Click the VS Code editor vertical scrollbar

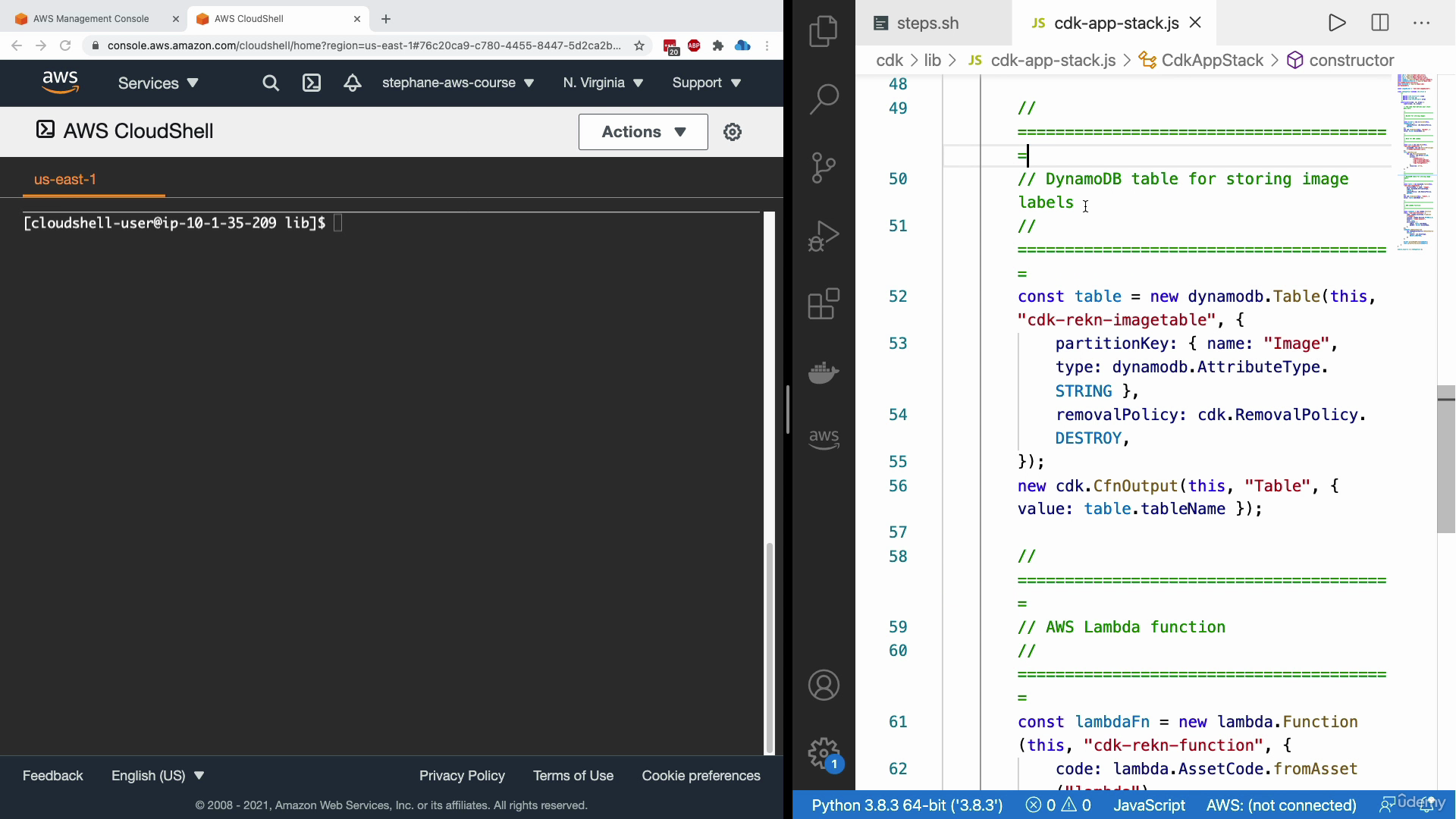click(1446, 459)
